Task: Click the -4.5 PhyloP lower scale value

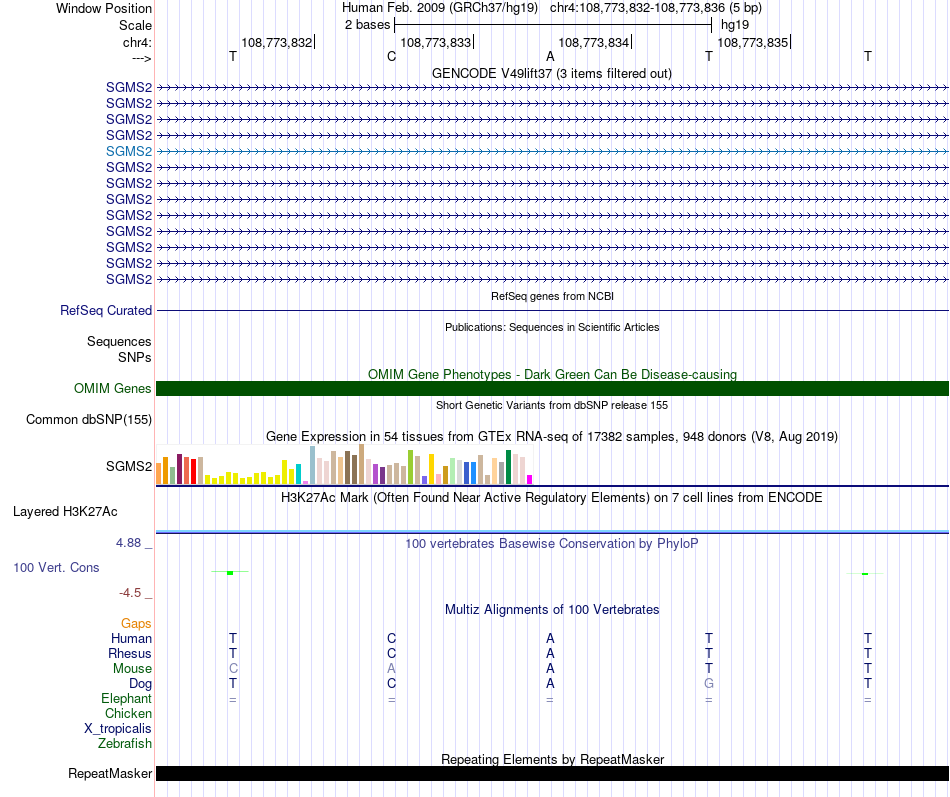Action: (130, 593)
